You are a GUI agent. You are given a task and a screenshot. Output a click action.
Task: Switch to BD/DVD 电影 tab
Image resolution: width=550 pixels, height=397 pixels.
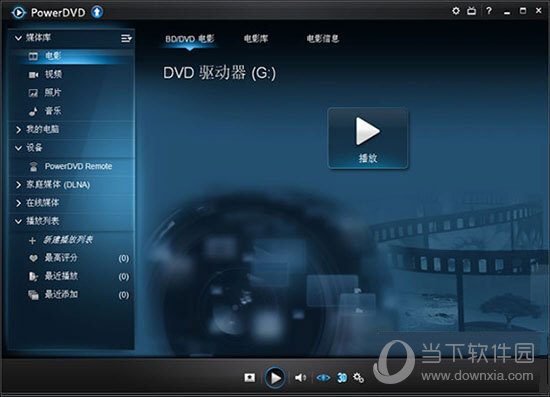[x=190, y=39]
